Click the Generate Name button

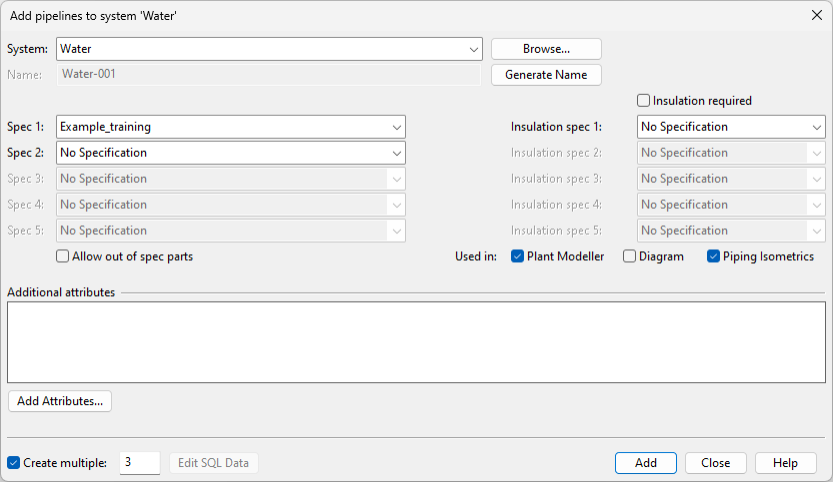(x=545, y=75)
